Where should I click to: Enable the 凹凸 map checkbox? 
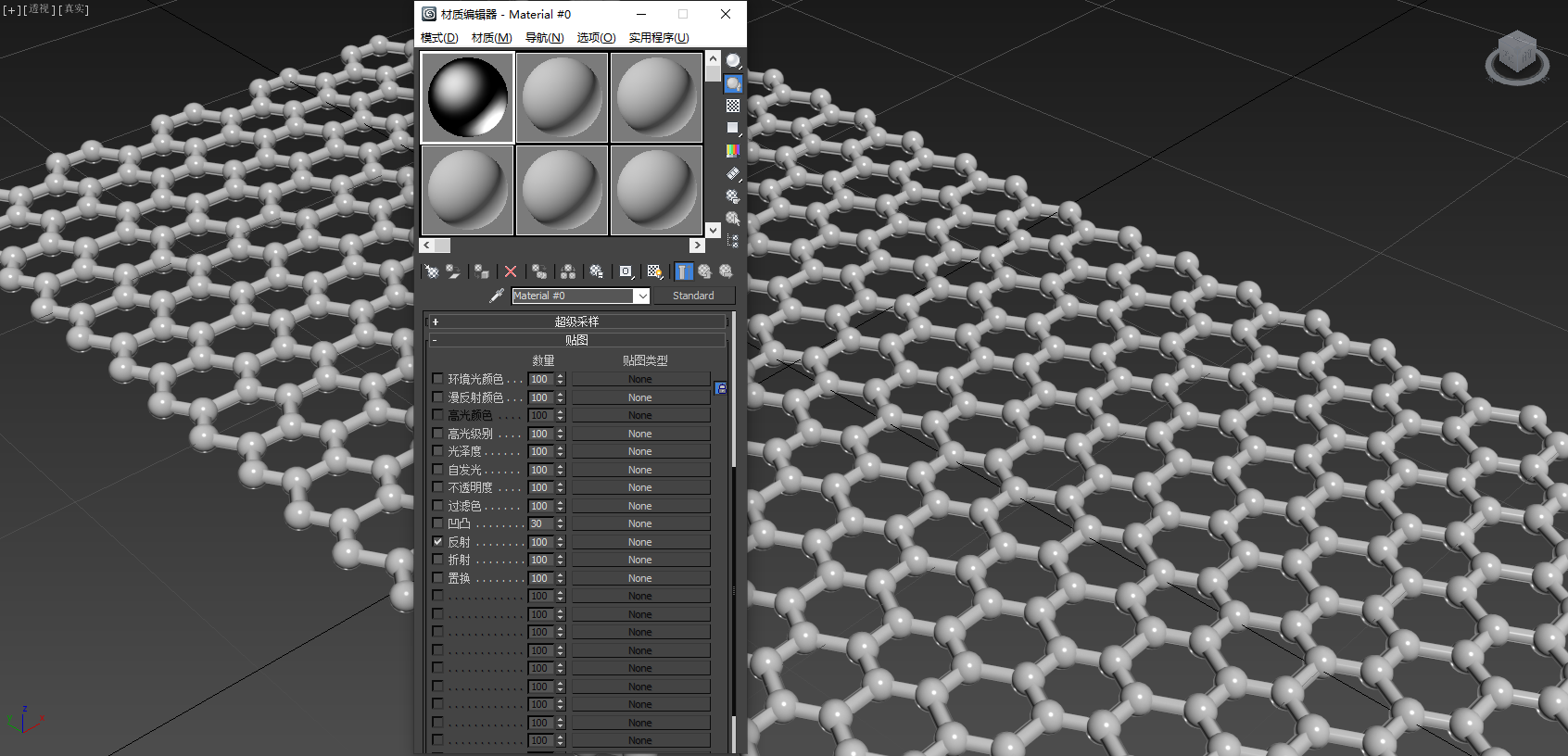pyautogui.click(x=437, y=523)
